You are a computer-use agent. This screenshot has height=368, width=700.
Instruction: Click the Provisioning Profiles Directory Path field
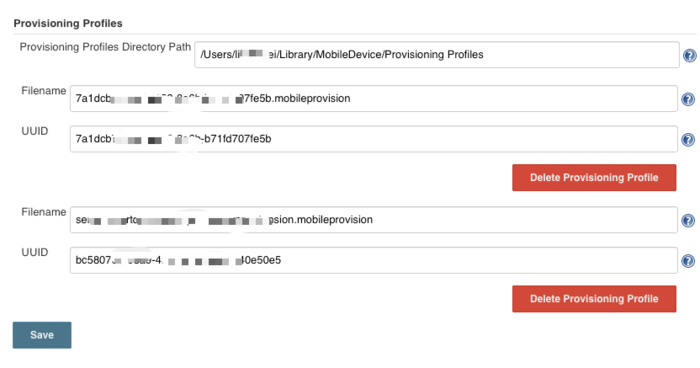[x=437, y=55]
